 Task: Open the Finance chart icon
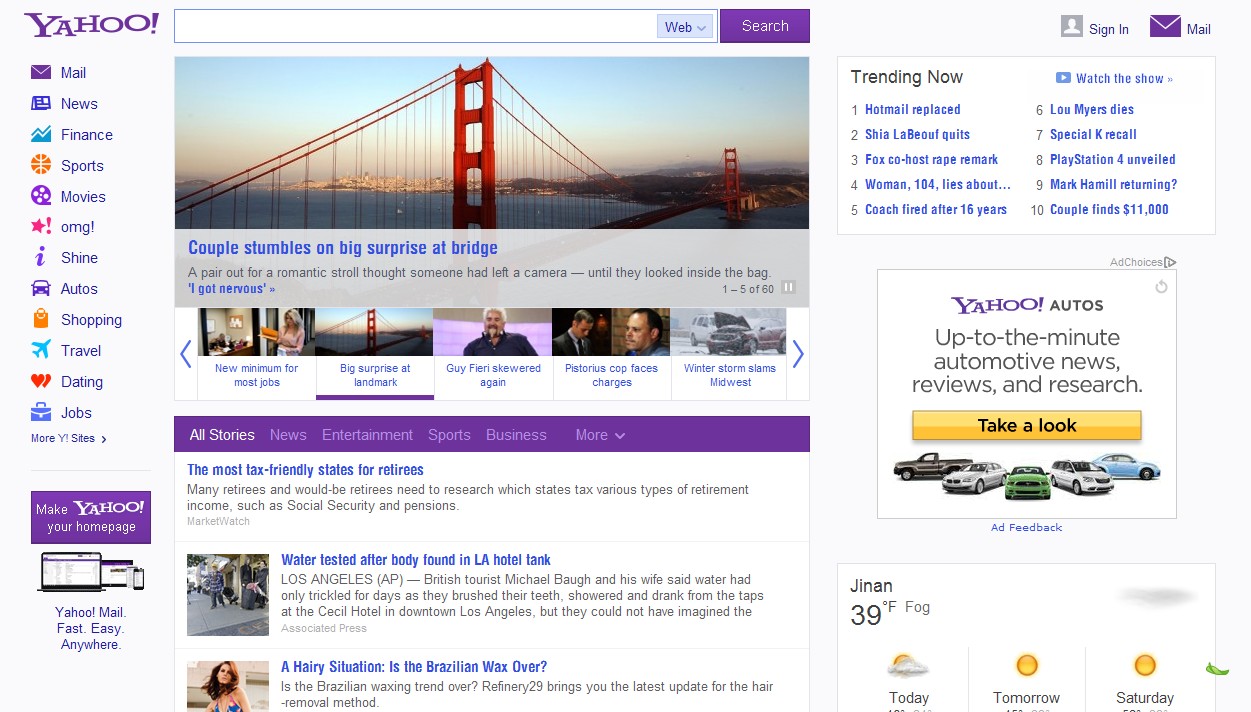pos(41,134)
